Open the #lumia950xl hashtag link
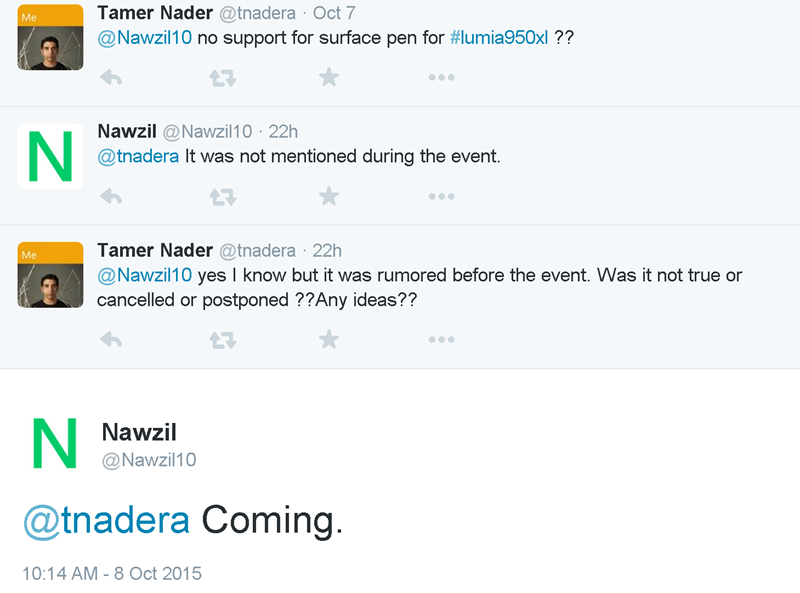This screenshot has height=593, width=800. (x=499, y=38)
